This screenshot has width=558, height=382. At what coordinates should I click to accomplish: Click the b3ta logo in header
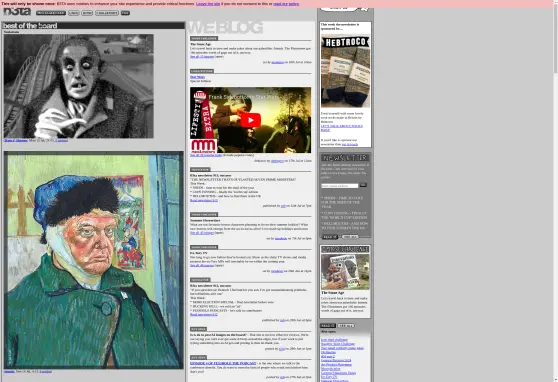[17, 12]
